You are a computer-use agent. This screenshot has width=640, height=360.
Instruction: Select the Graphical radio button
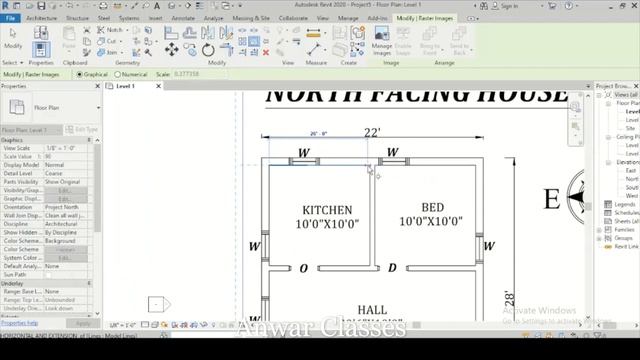[x=80, y=74]
